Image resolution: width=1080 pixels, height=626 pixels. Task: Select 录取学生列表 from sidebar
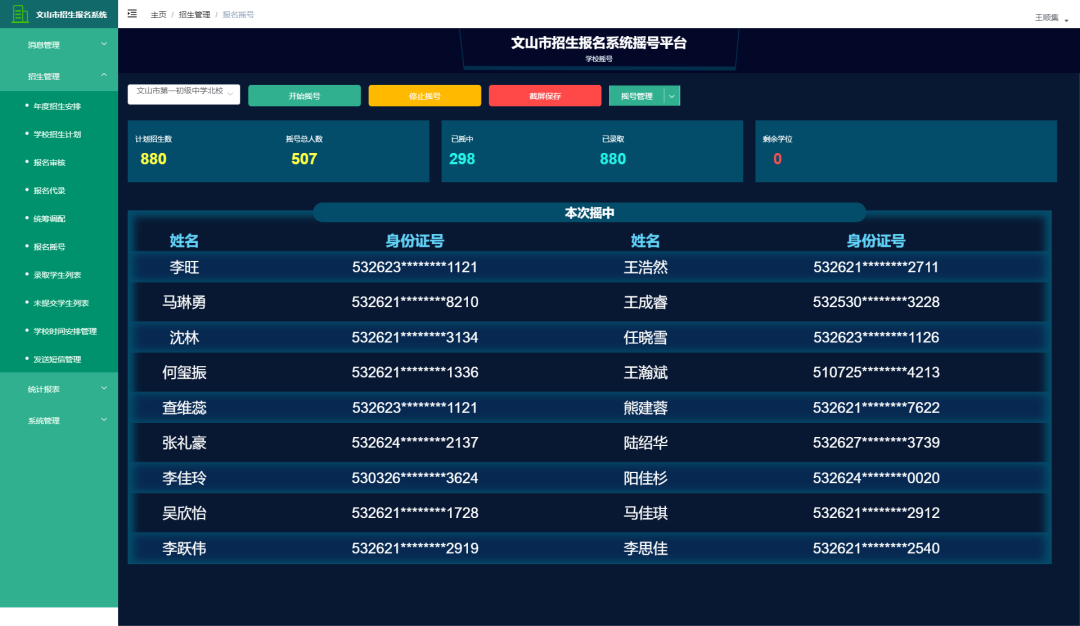pyautogui.click(x=60, y=274)
